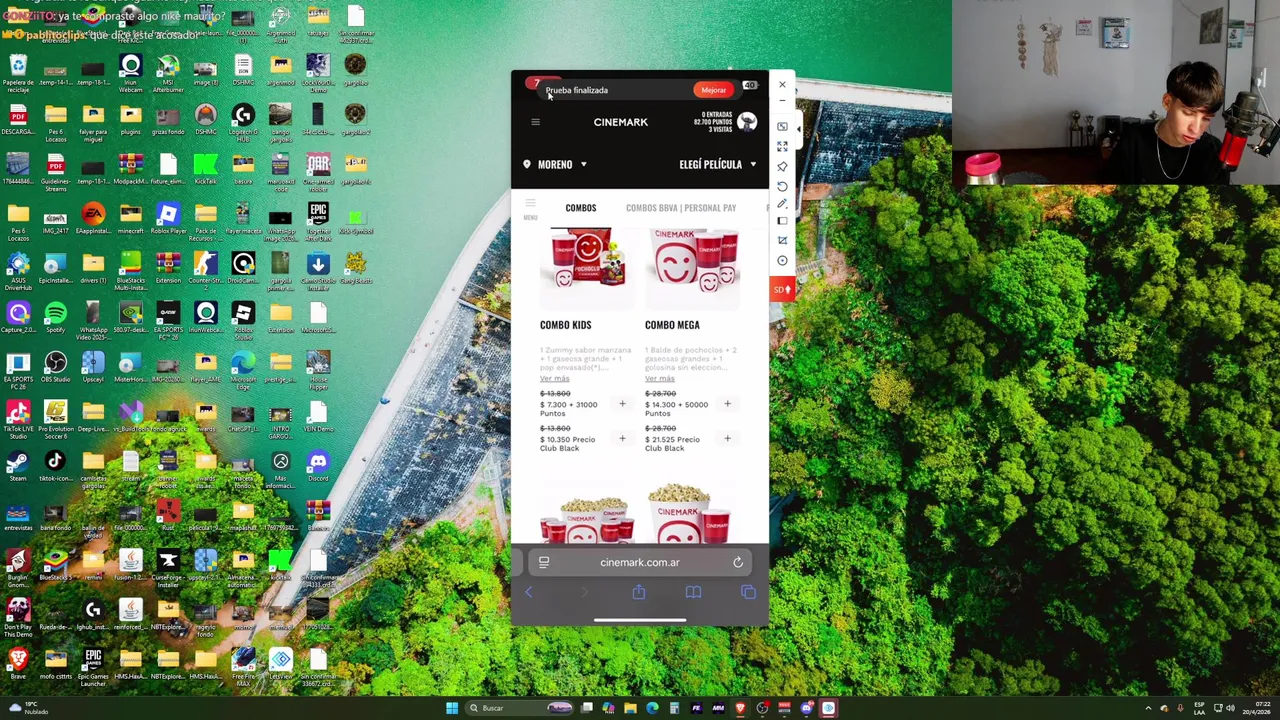Open the Cinemark hamburger menu
The width and height of the screenshot is (1280, 720).
tap(535, 122)
